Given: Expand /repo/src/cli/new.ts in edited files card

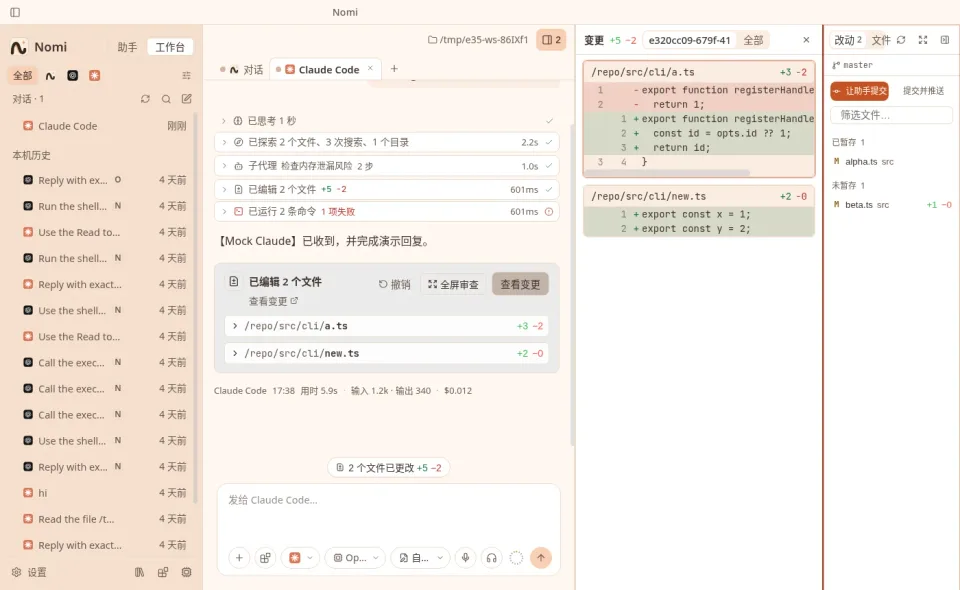Looking at the screenshot, I should coord(387,354).
